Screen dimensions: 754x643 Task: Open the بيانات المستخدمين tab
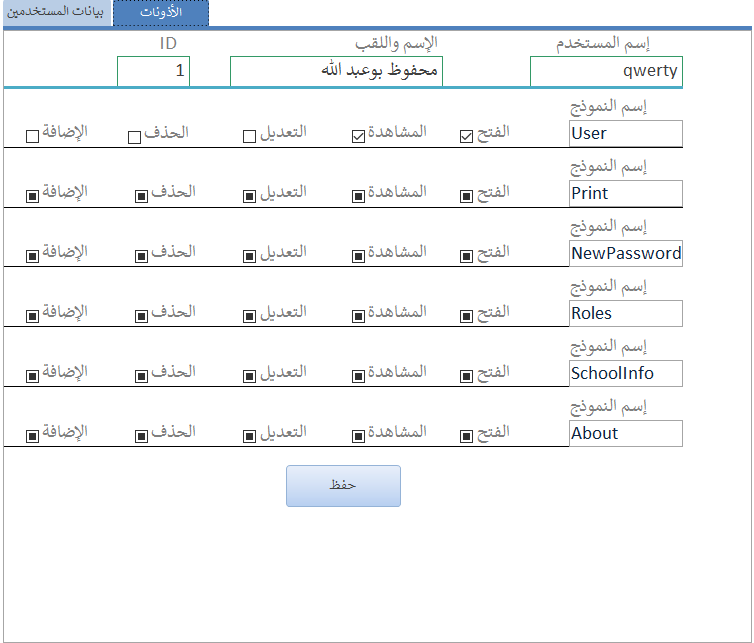pyautogui.click(x=57, y=13)
